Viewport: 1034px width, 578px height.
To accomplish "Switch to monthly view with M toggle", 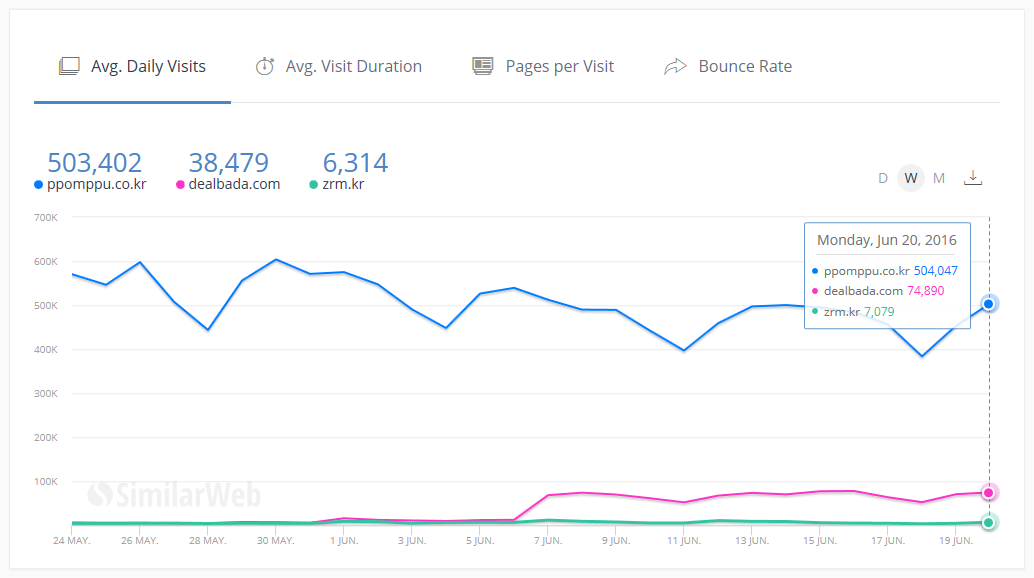I will 939,178.
